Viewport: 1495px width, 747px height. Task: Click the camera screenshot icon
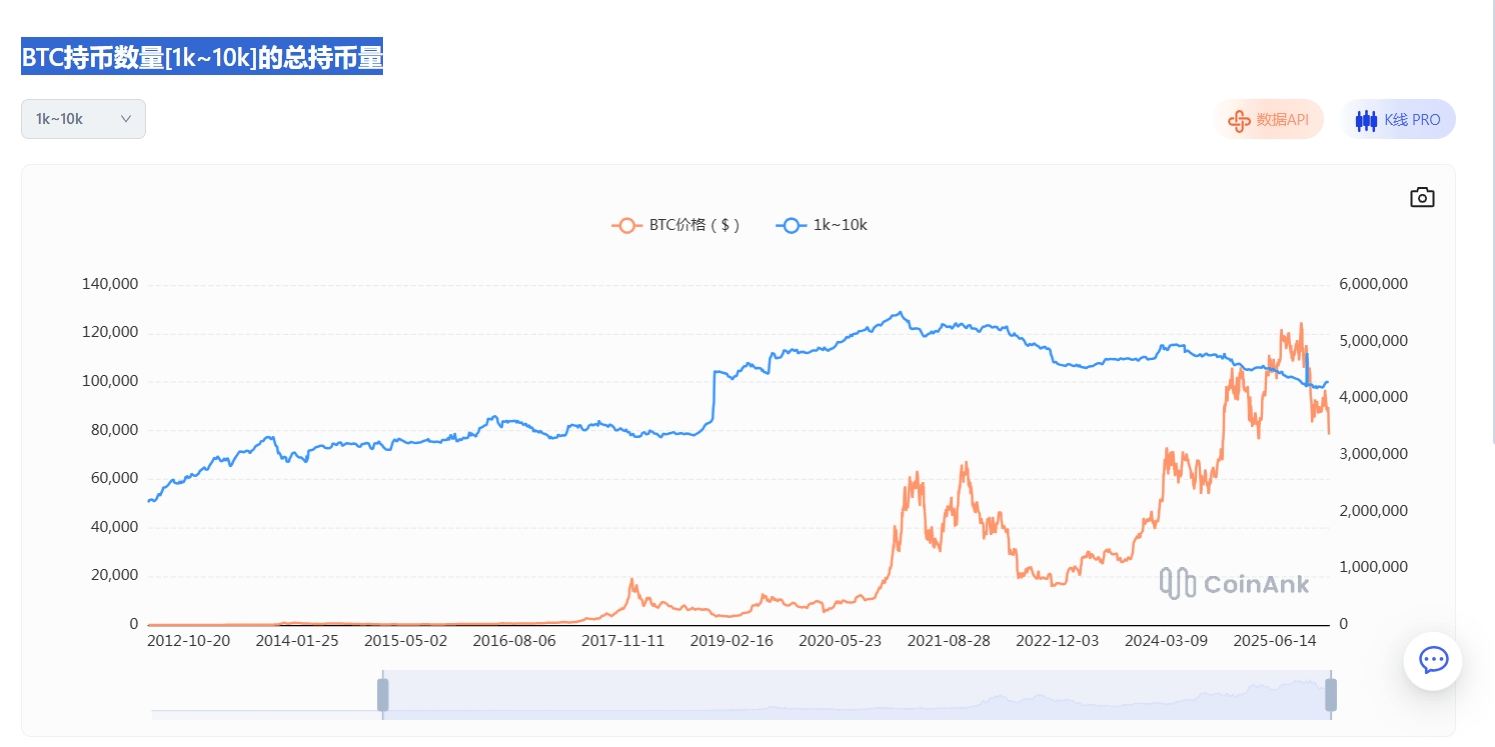click(1422, 197)
